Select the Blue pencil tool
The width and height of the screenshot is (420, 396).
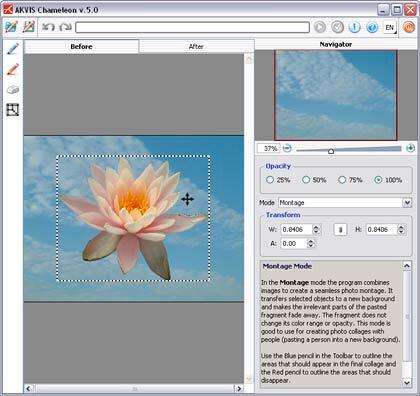tap(13, 49)
